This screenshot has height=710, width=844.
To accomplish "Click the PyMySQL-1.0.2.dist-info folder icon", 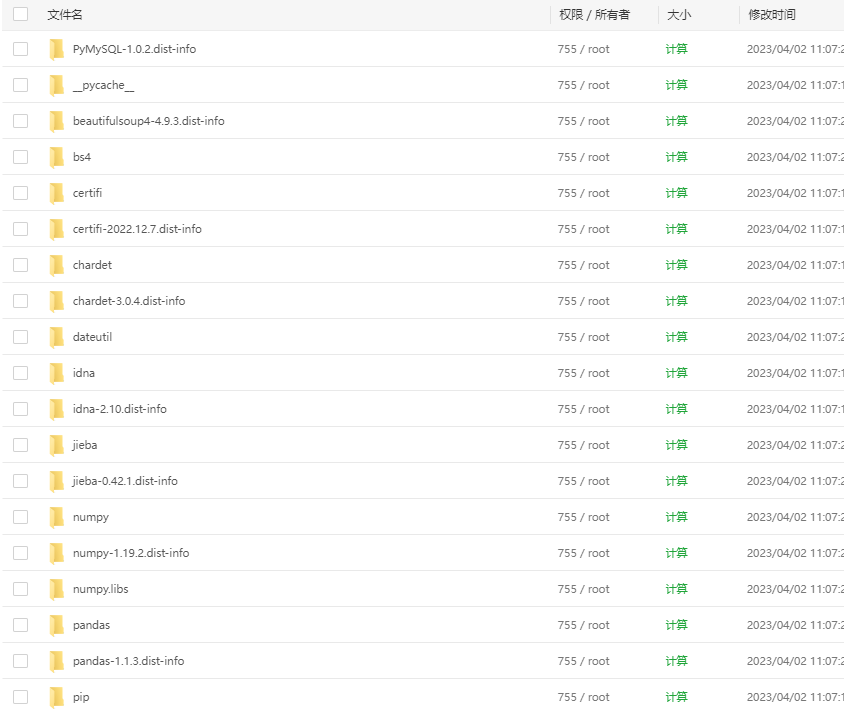I will tap(57, 50).
